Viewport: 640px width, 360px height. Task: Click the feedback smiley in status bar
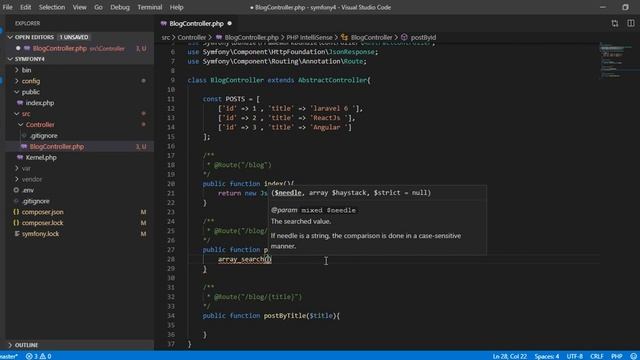[633, 356]
